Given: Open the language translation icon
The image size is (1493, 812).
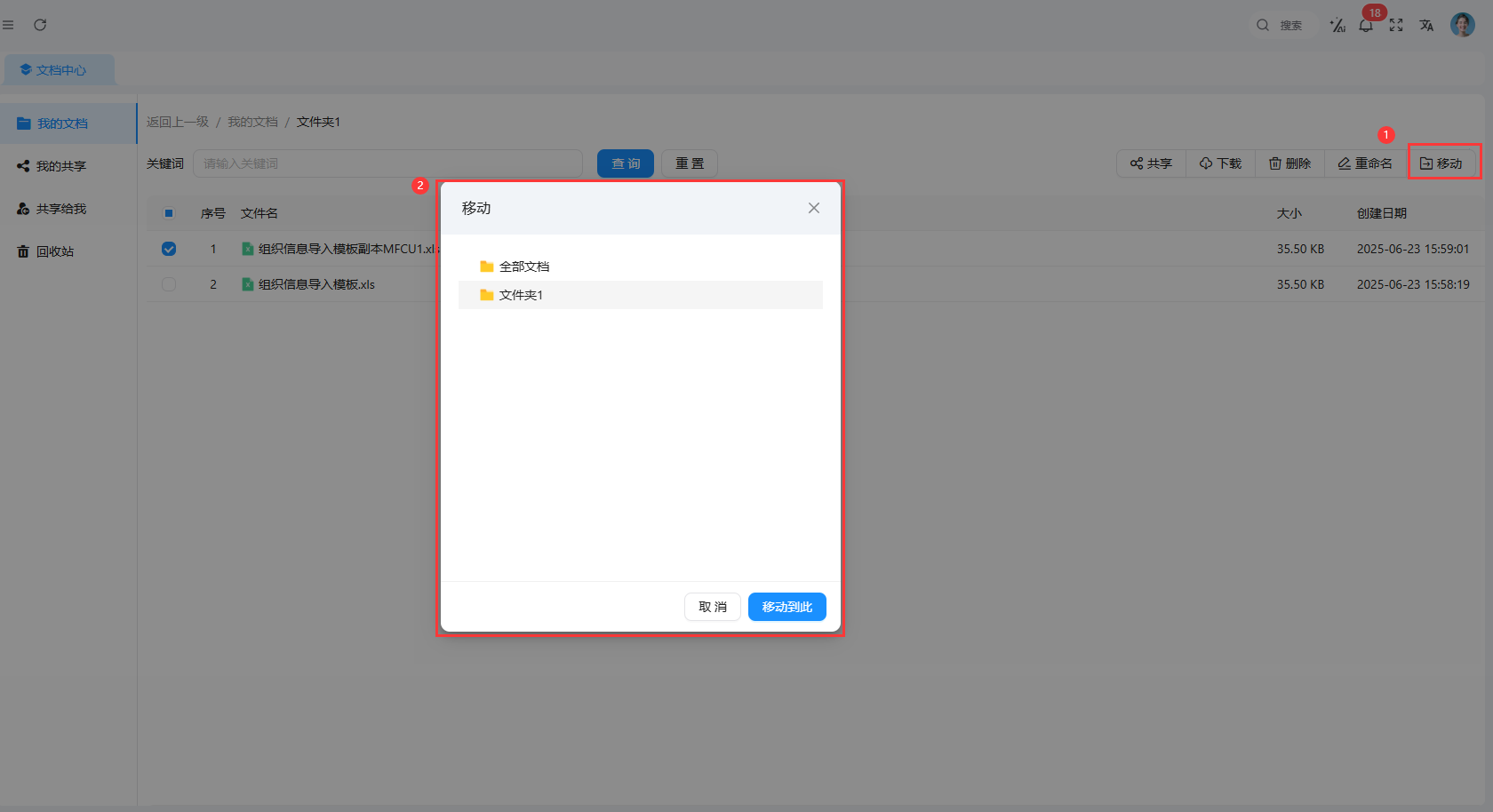Looking at the screenshot, I should click(x=1426, y=25).
